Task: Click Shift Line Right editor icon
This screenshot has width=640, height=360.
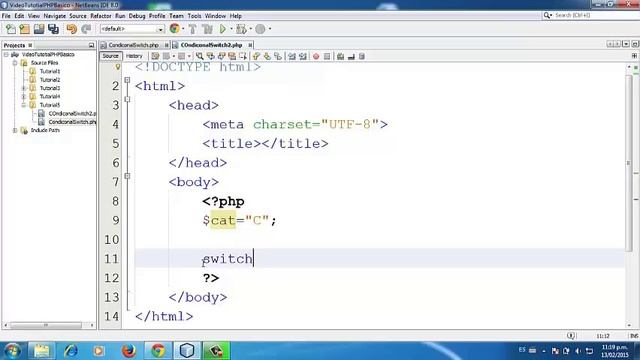Action: (303, 56)
